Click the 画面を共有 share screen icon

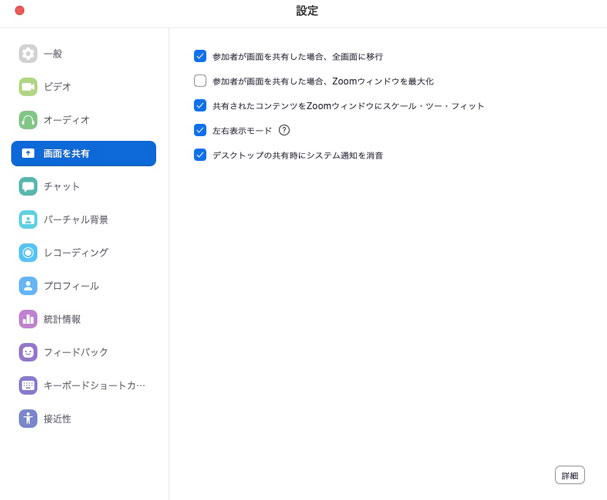tap(28, 153)
